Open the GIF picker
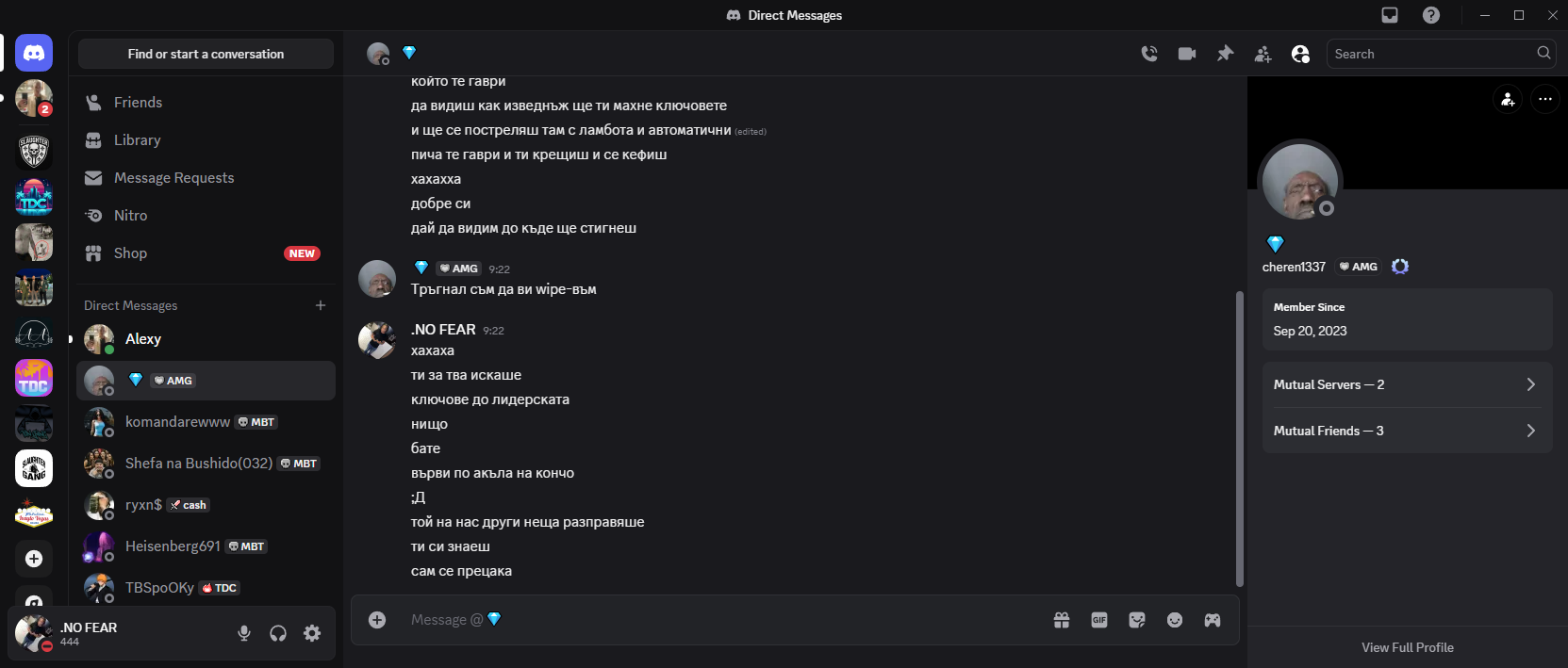1568x668 pixels. (1099, 620)
